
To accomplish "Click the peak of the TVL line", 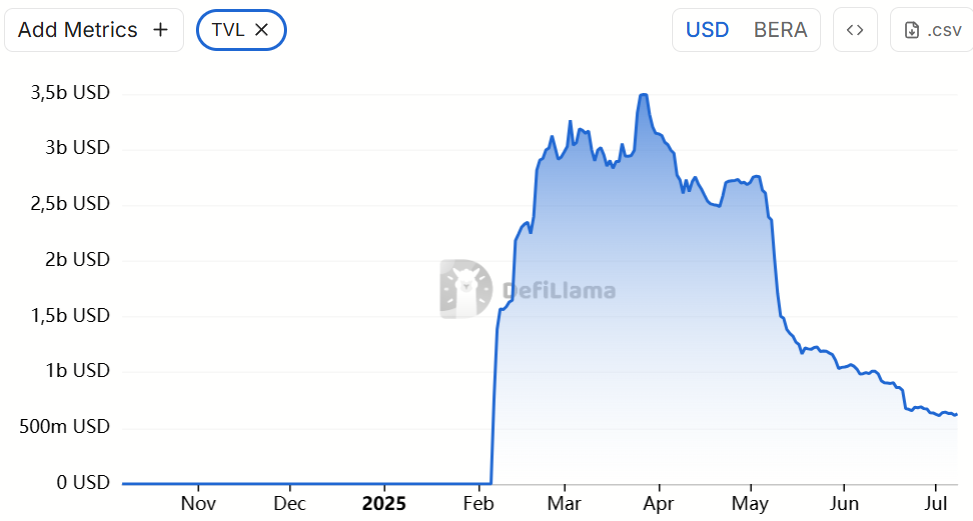I will tap(643, 95).
